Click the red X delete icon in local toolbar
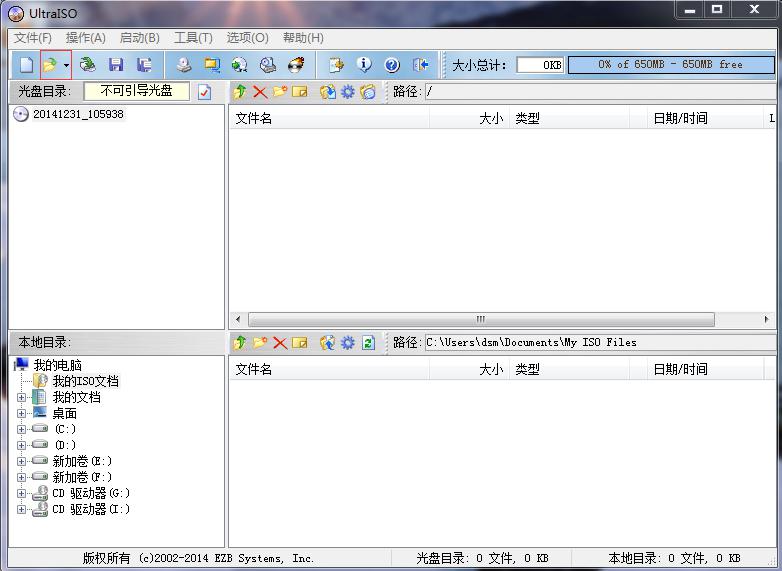Screen dimensions: 782x571 click(x=280, y=343)
